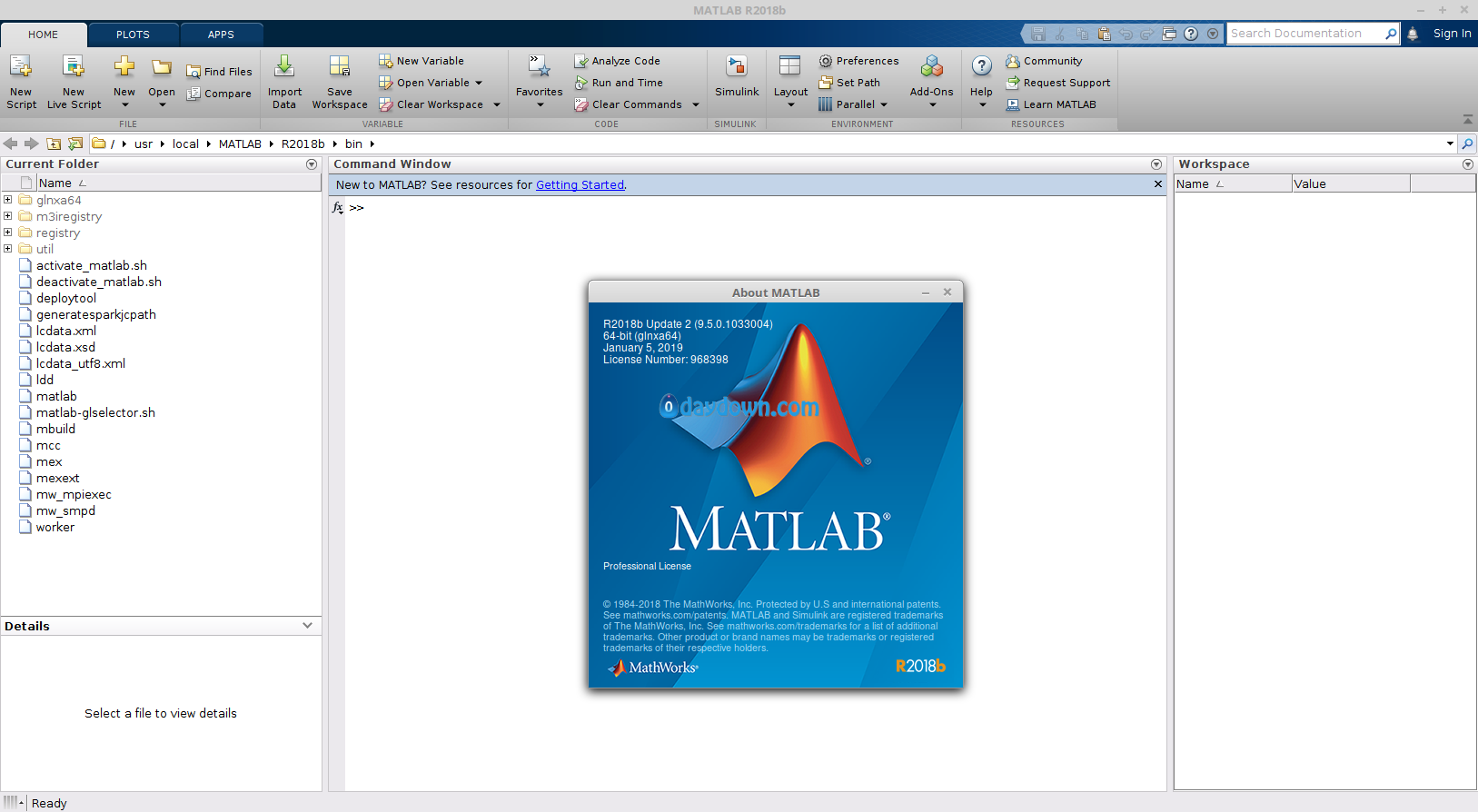The image size is (1478, 812).
Task: Create a New Live Script
Action: point(74,82)
